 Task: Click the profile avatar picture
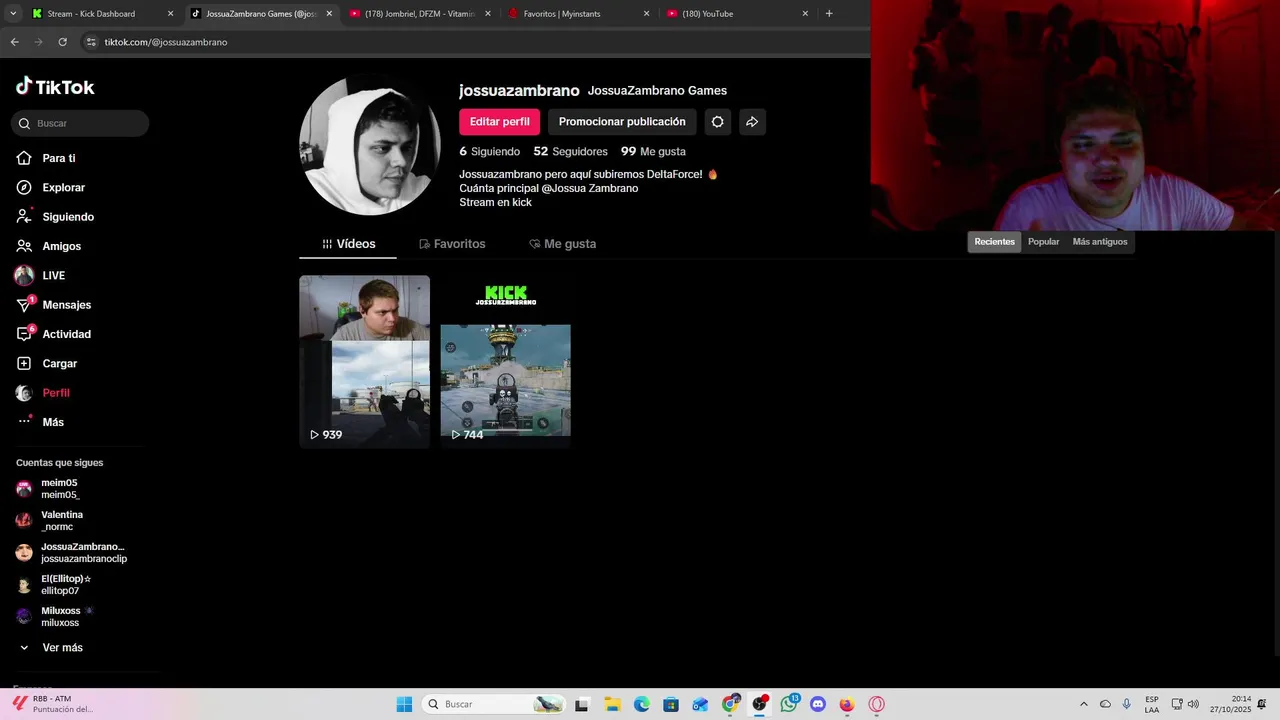pyautogui.click(x=370, y=145)
